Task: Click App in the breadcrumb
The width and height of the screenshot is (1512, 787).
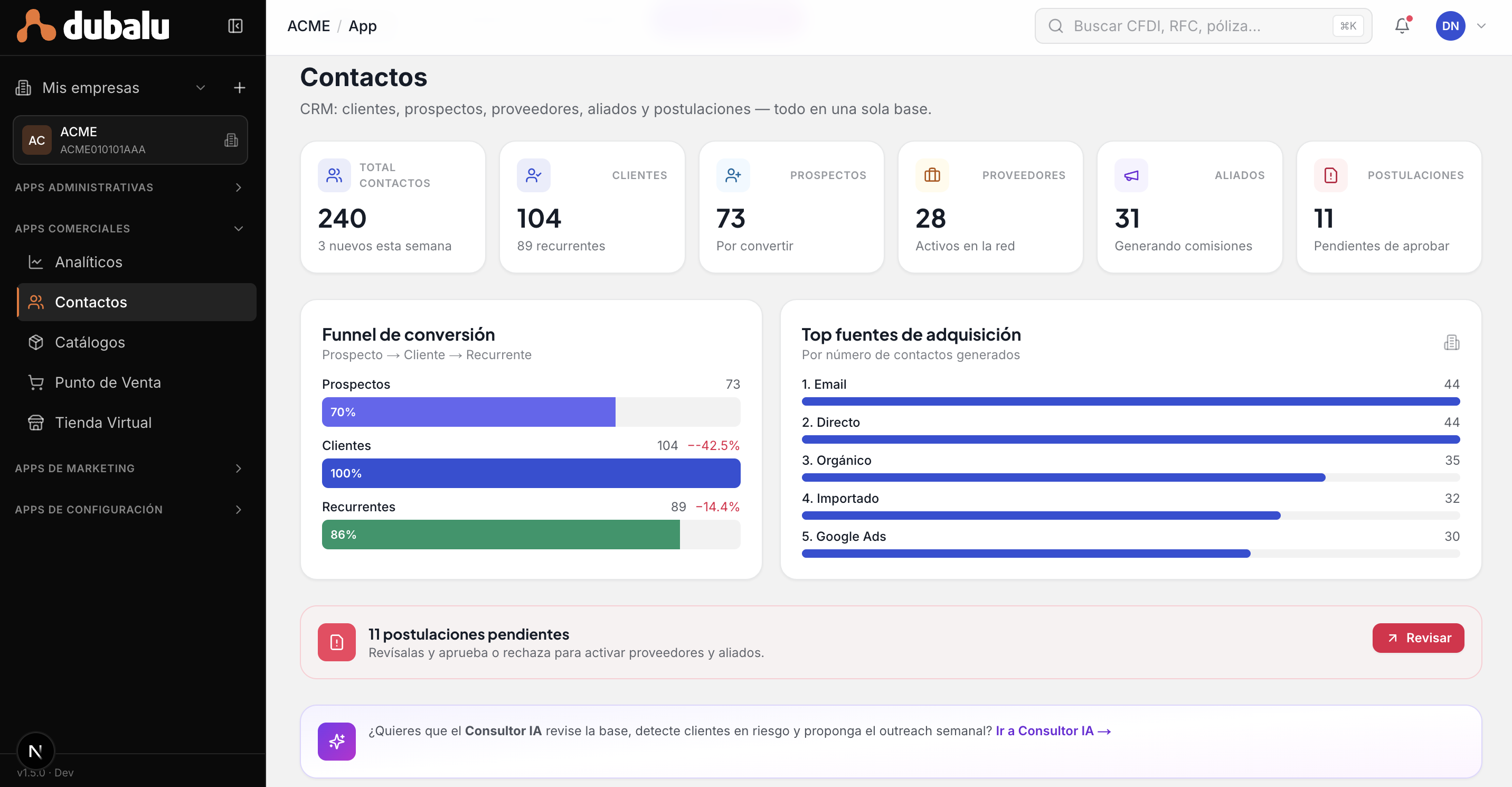Action: 363,26
